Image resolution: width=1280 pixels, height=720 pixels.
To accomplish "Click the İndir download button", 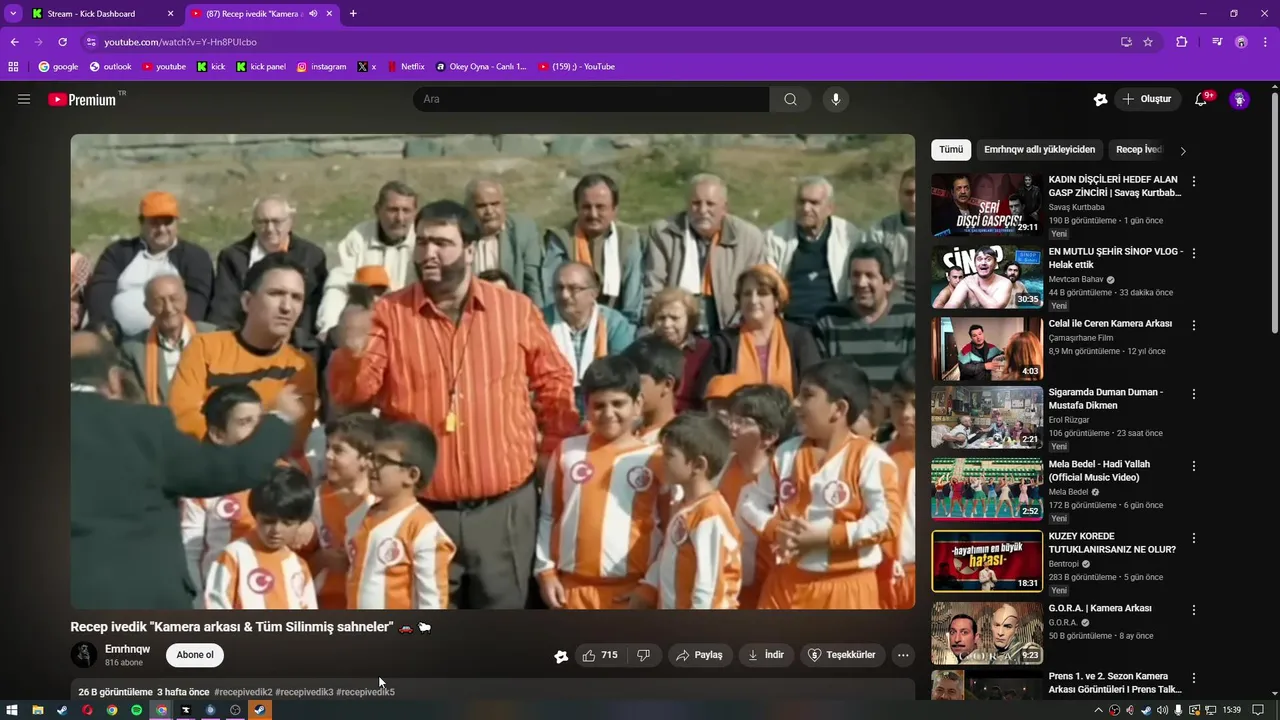I will tap(766, 655).
